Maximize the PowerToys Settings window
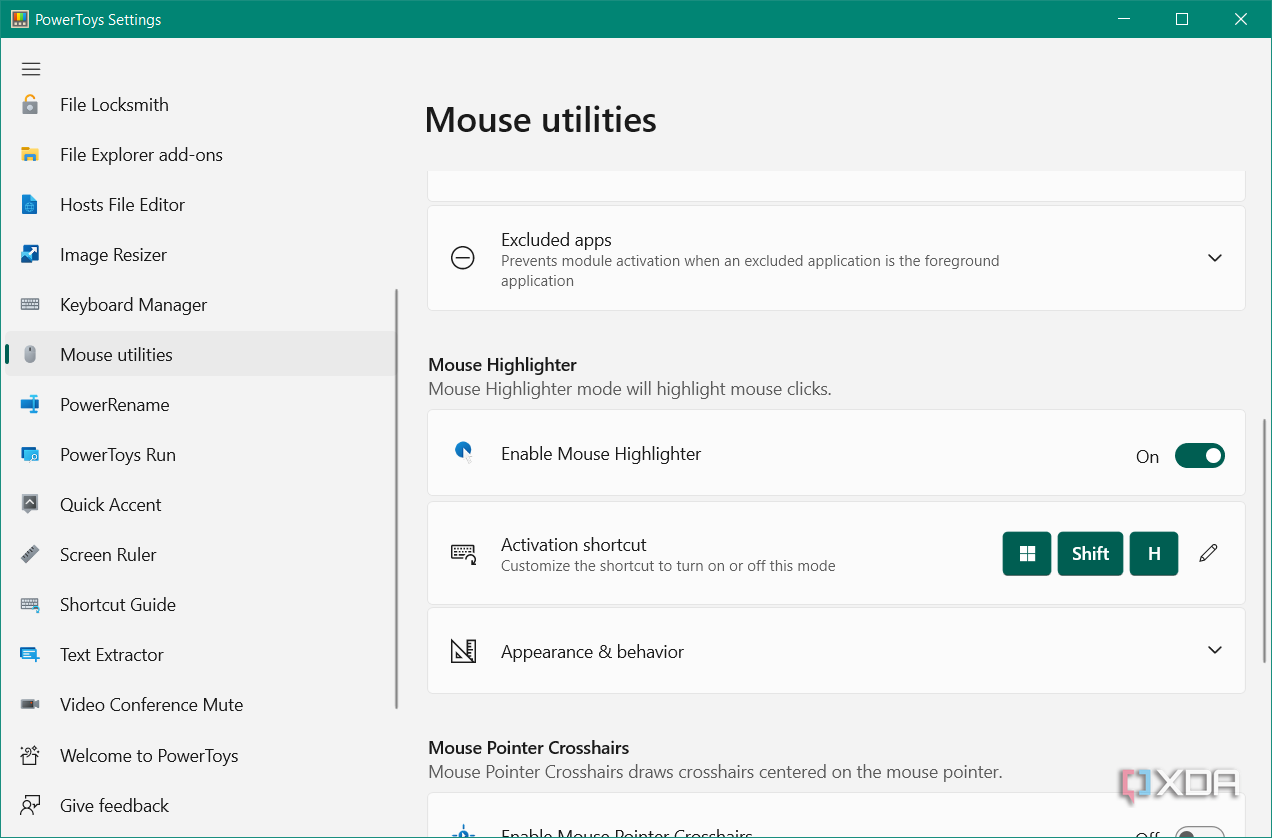 [x=1182, y=19]
